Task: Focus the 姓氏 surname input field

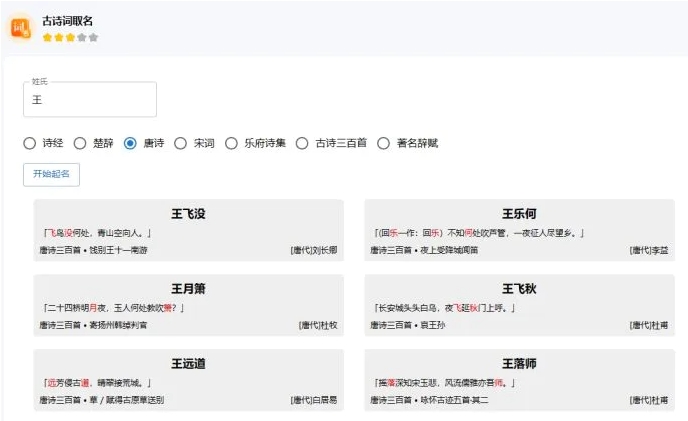Action: (90, 100)
